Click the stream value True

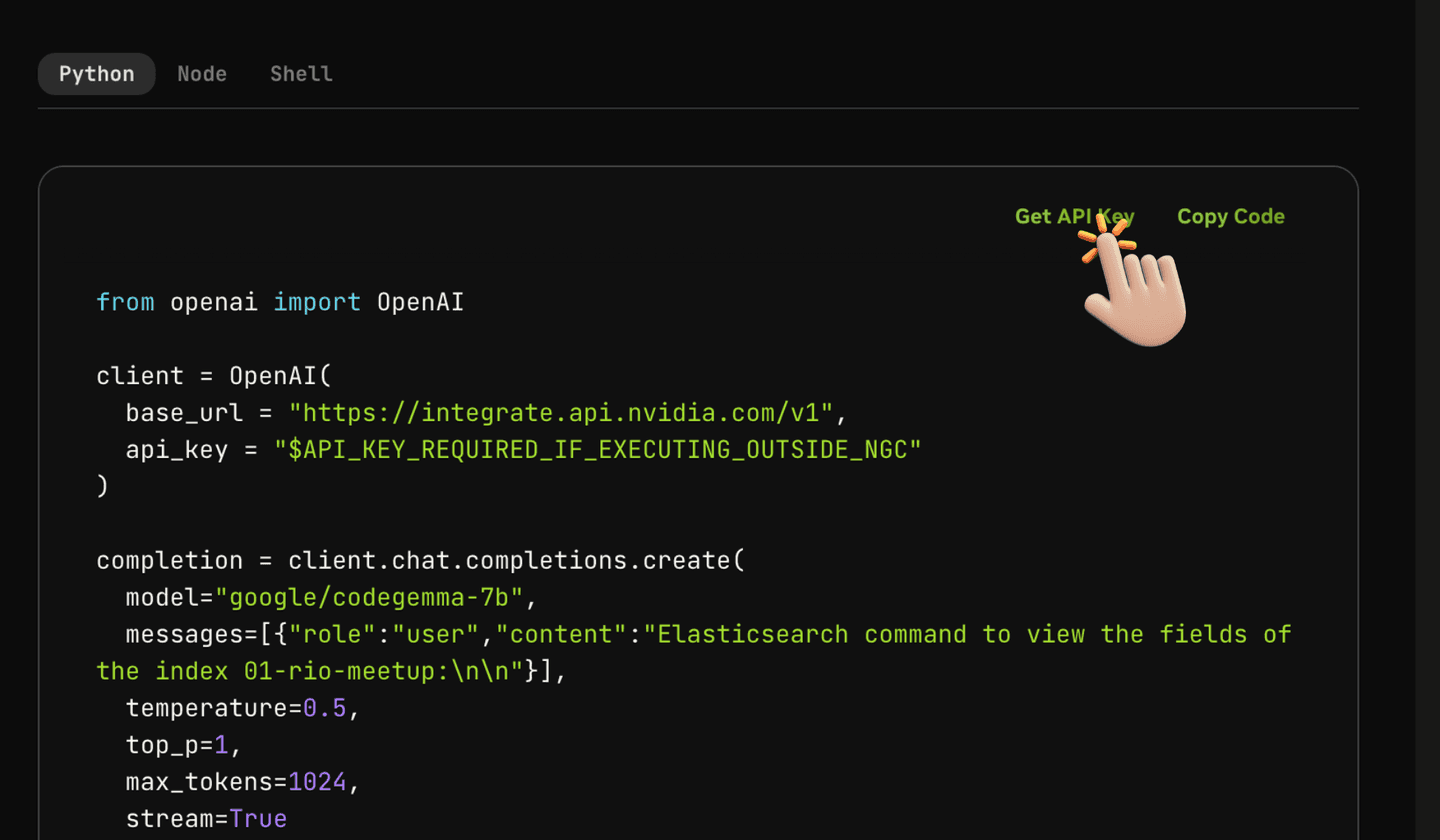point(258,819)
